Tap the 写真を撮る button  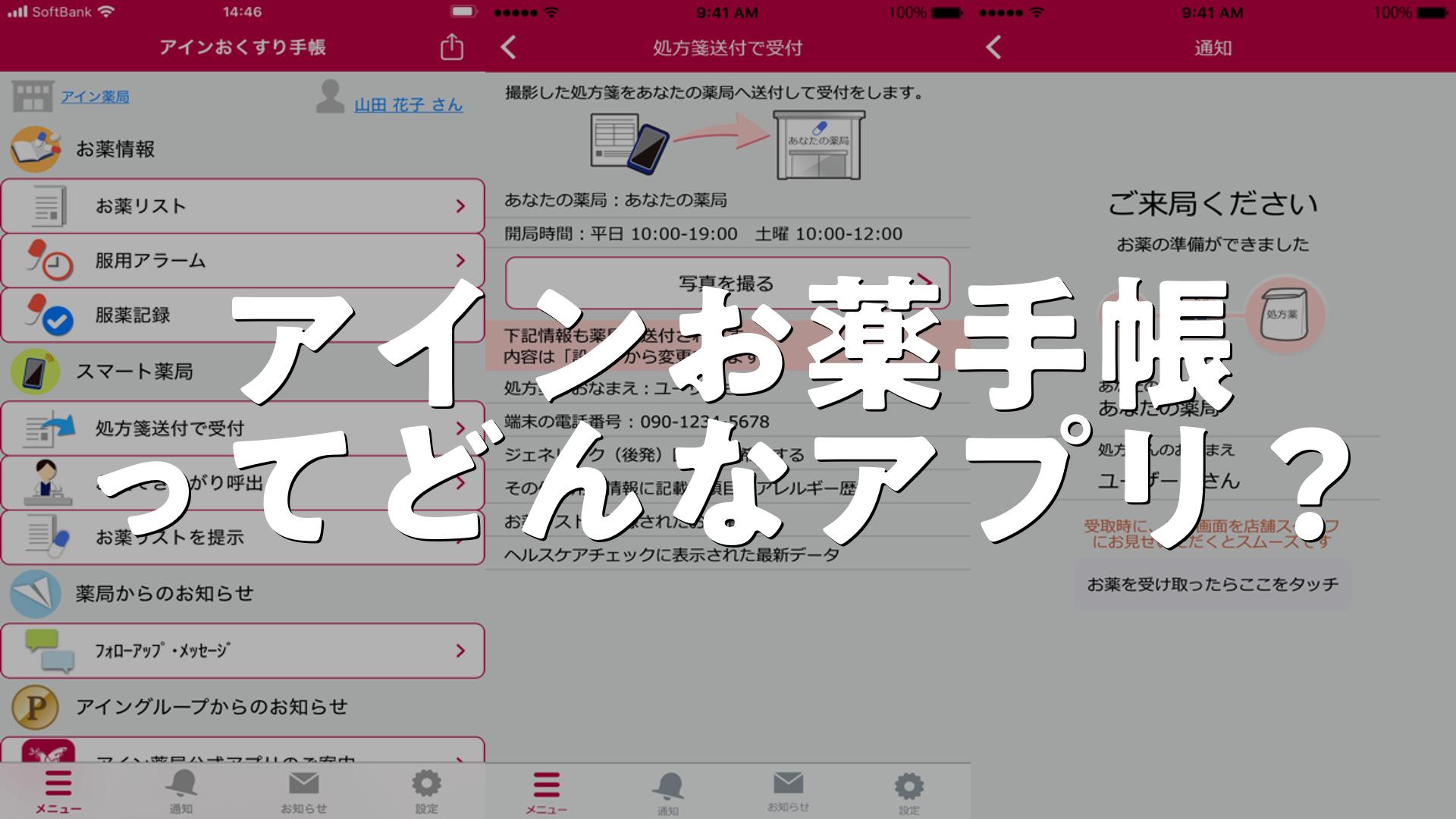727,283
